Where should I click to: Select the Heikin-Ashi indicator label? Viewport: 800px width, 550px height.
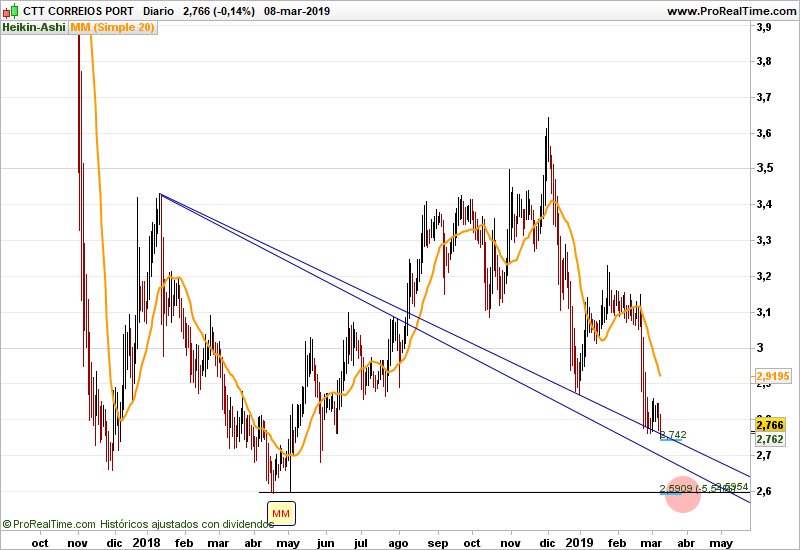tap(34, 28)
